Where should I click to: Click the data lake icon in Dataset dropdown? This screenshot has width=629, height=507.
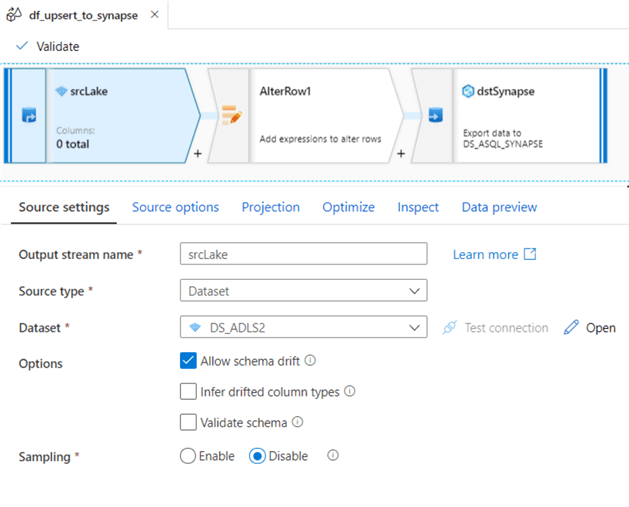point(195,327)
